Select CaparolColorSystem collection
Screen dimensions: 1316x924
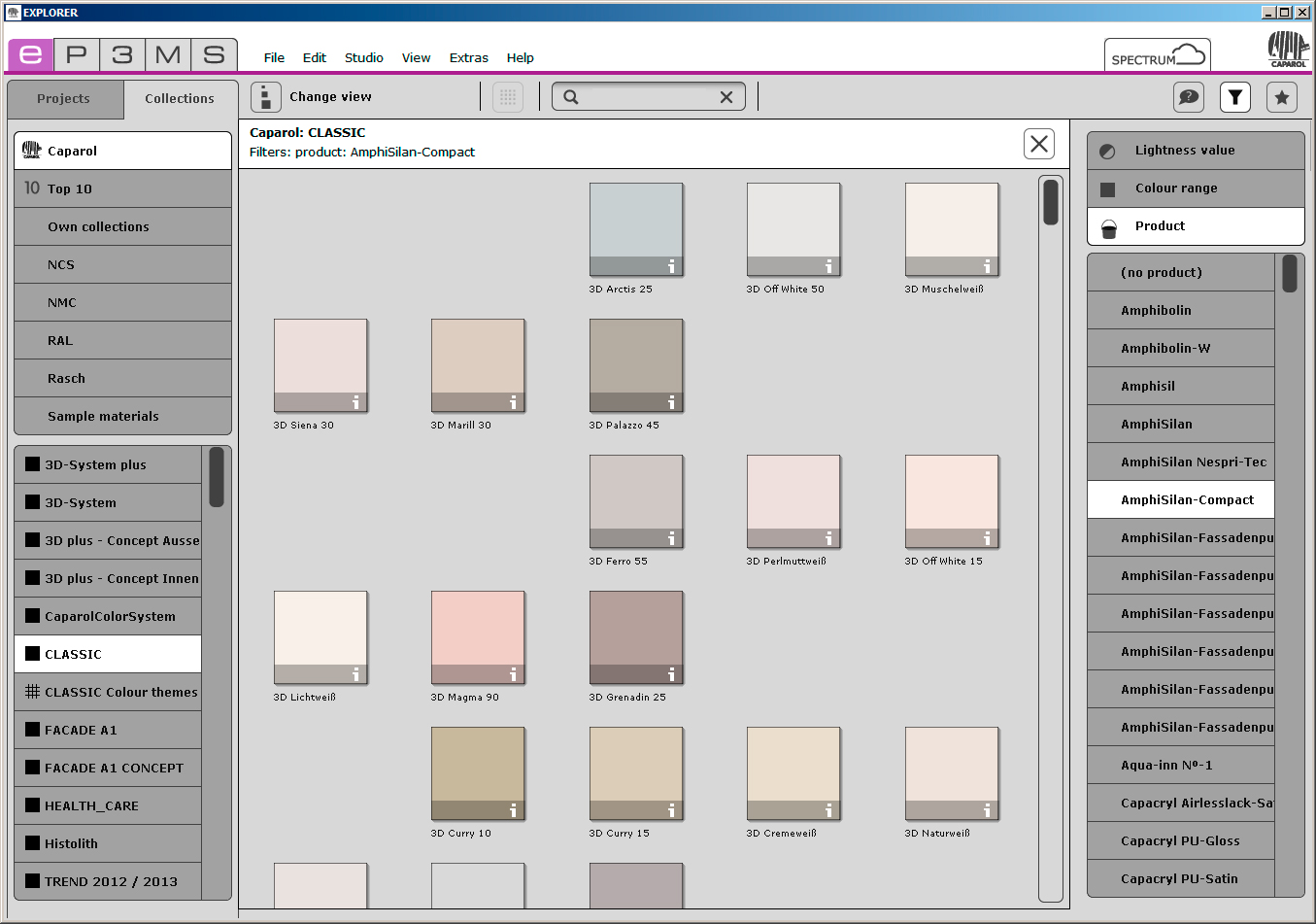[x=108, y=616]
